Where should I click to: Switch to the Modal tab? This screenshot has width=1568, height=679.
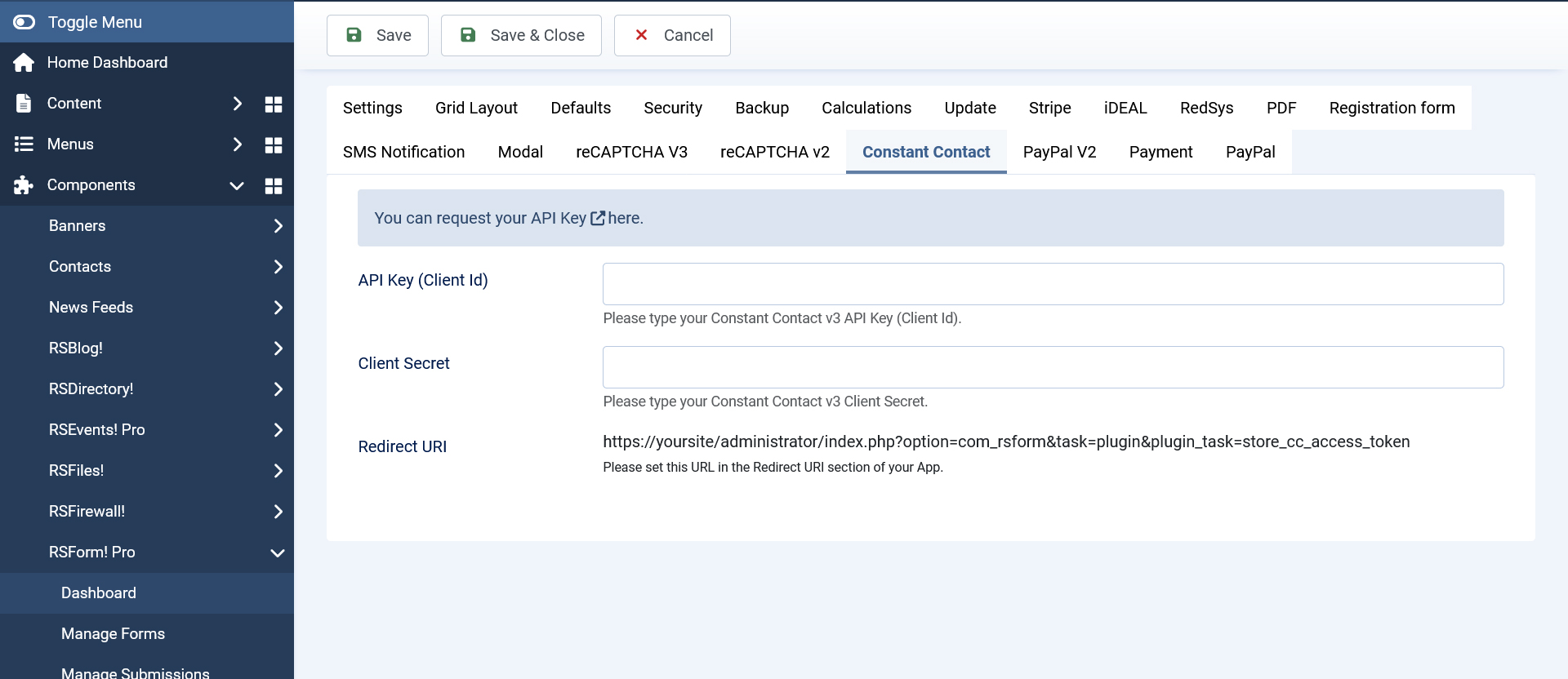(520, 152)
